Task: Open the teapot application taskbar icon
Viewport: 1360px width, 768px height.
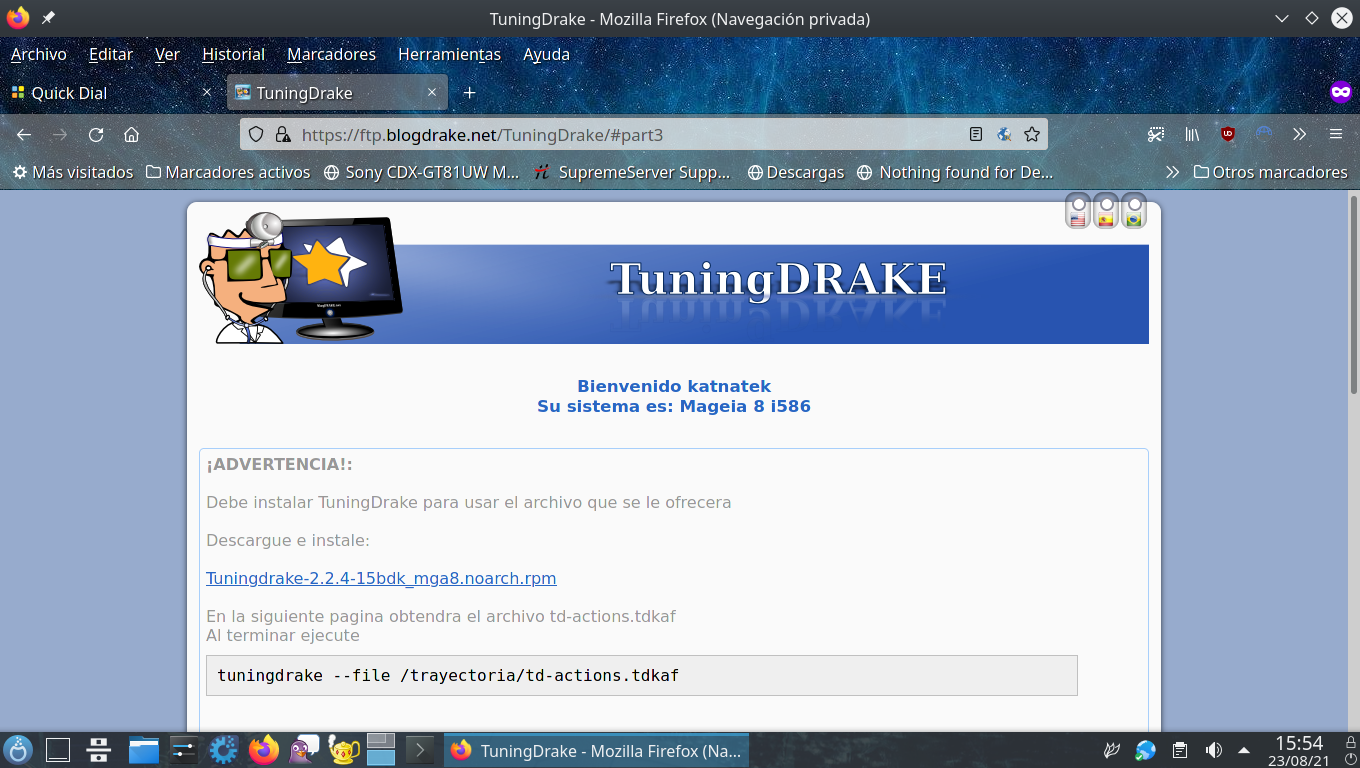Action: pos(343,749)
